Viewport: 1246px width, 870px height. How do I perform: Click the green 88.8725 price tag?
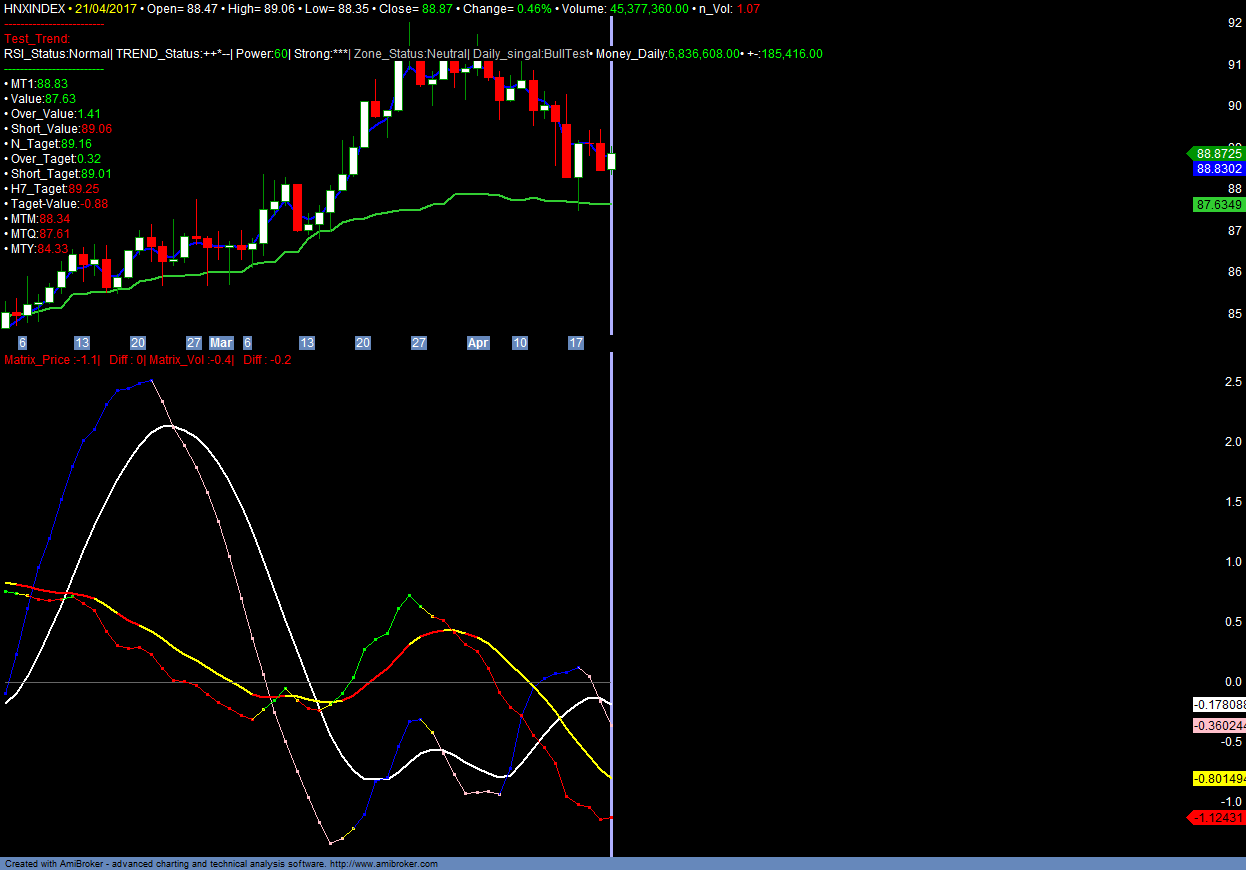point(1216,154)
